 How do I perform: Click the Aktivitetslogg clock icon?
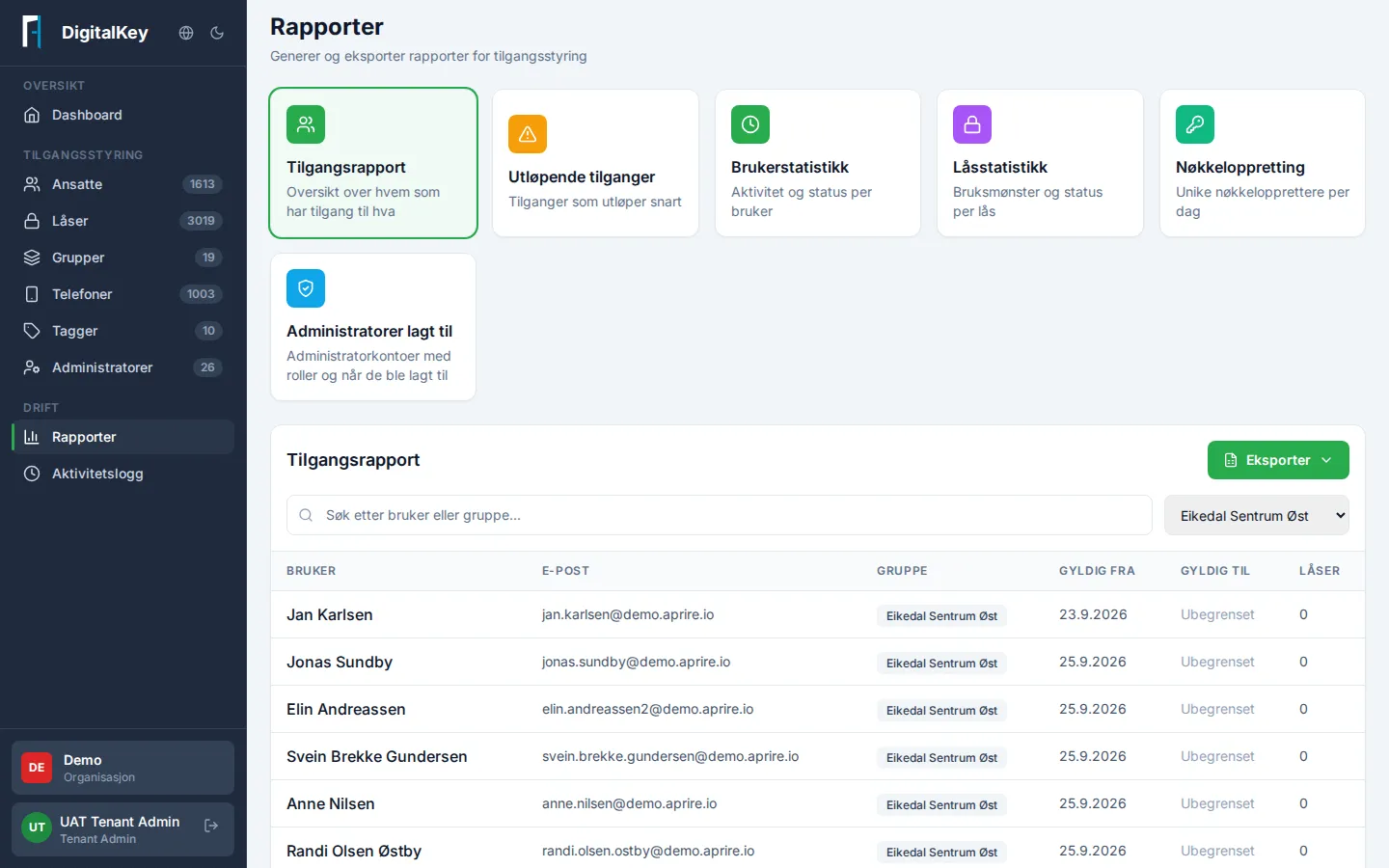pos(32,474)
